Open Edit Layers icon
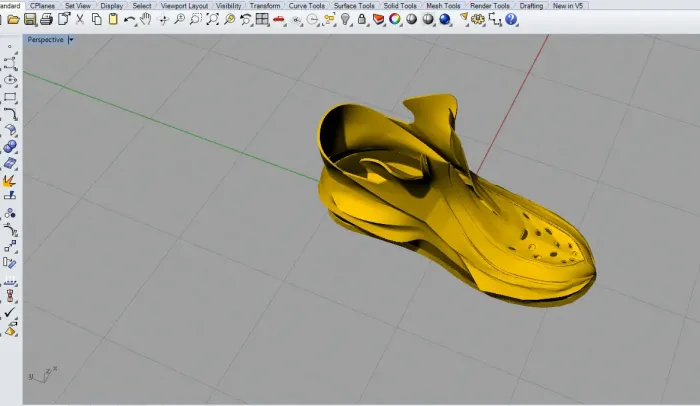This screenshot has width=700, height=406. tap(379, 20)
